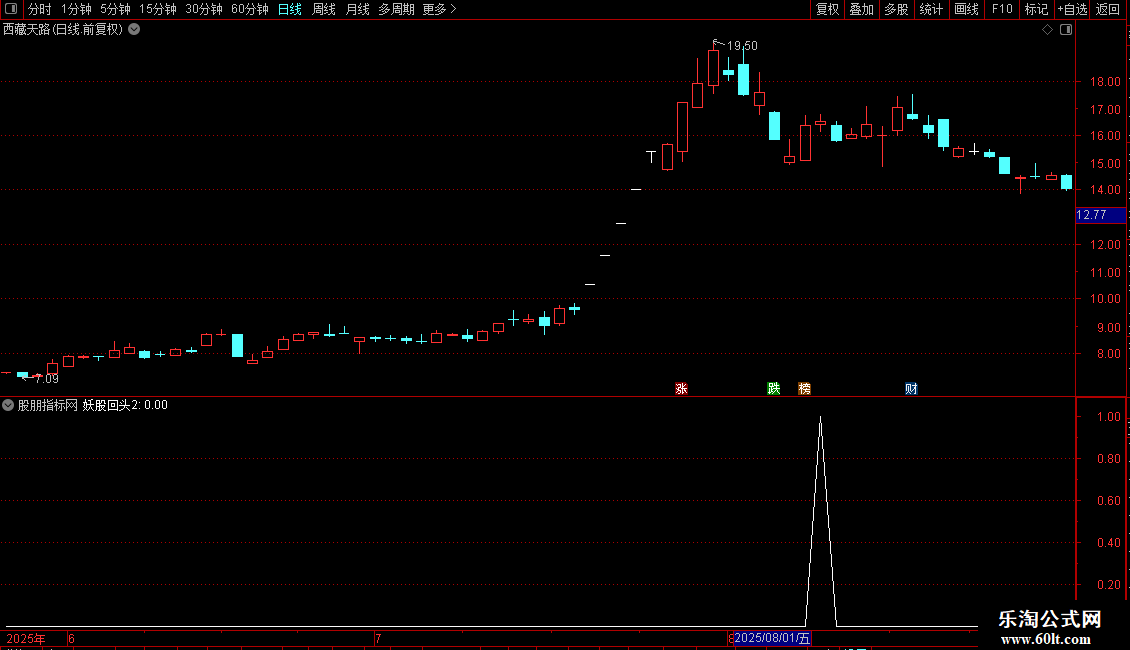The image size is (1130, 650).
Task: Click the red 涨 event marker
Action: (681, 388)
